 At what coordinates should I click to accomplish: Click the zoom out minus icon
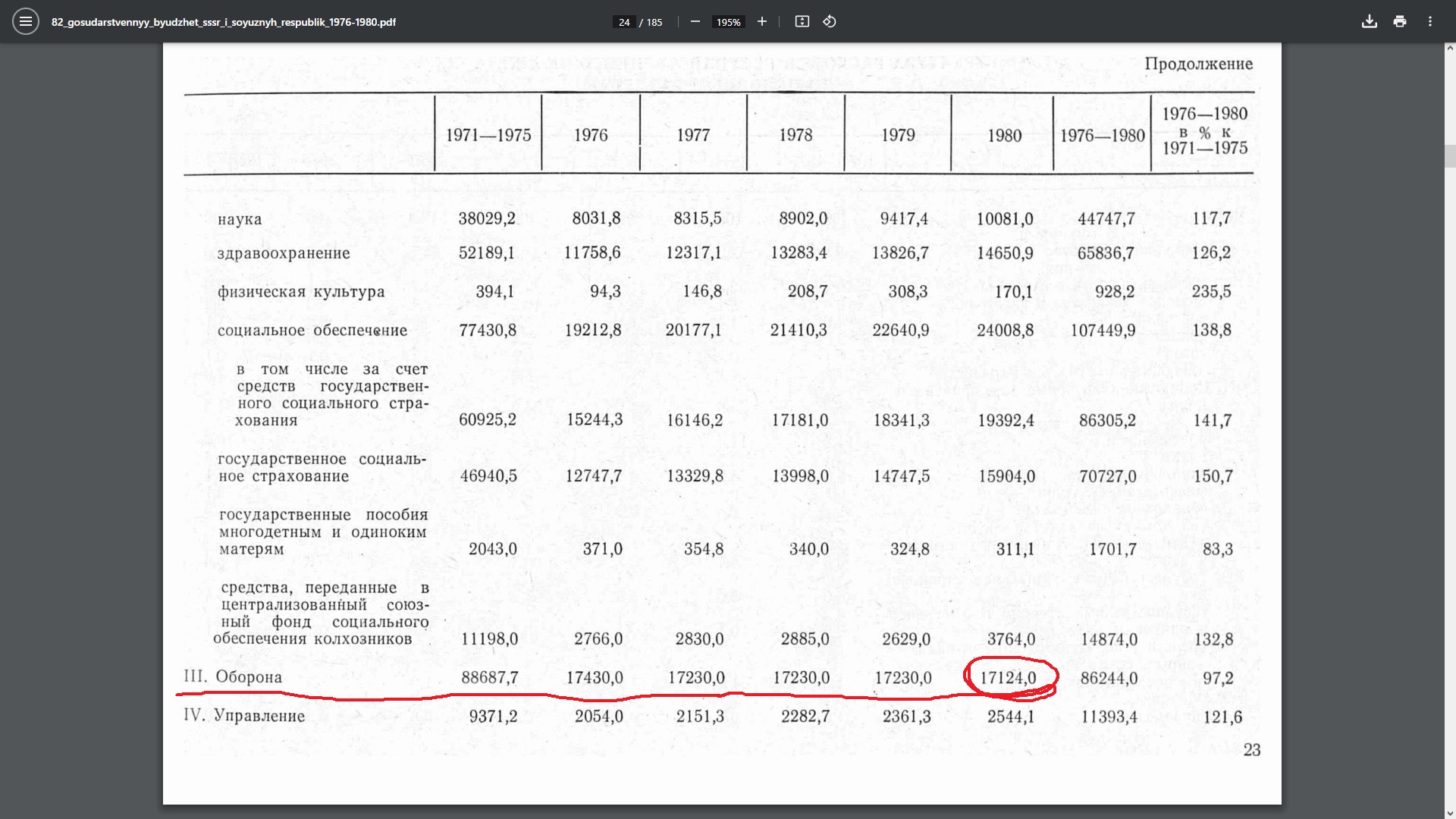[x=695, y=21]
